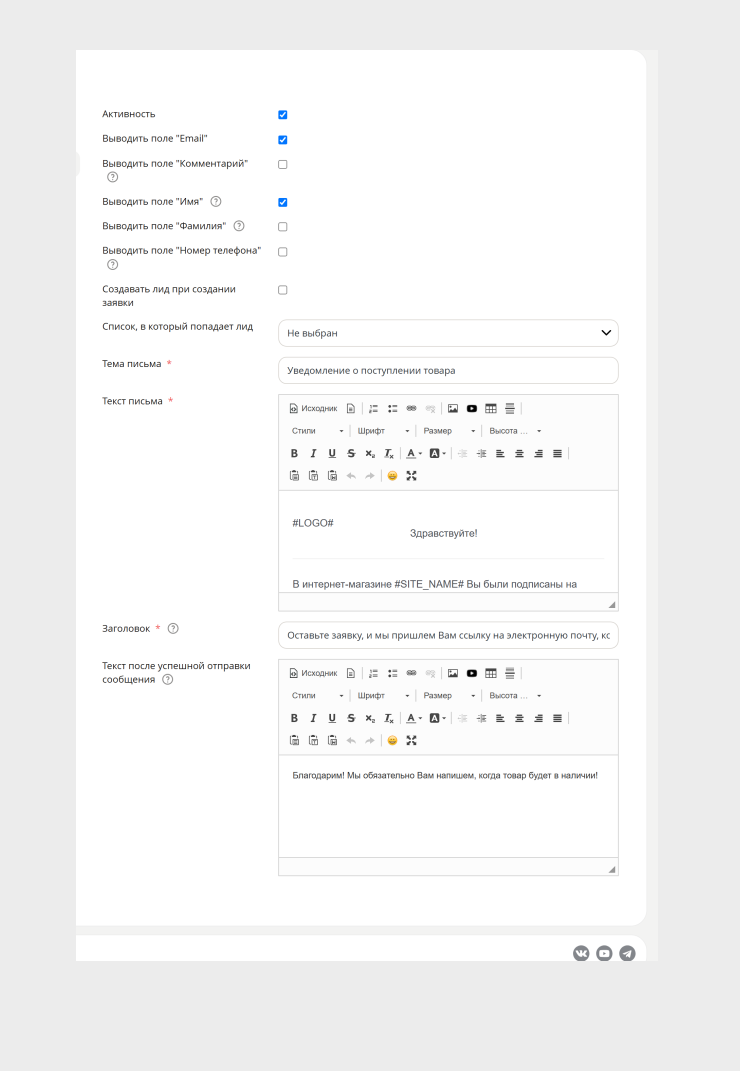Apply strikethrough in the Текст письма editor
The width and height of the screenshot is (740, 1071).
pos(351,454)
